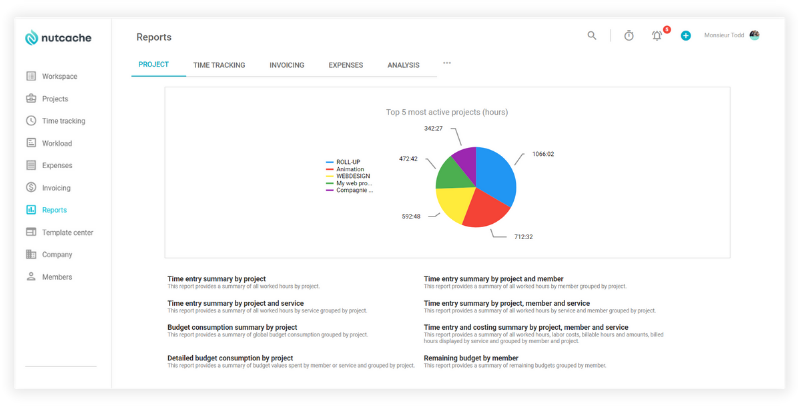
Task: Open the timer stopwatch icon
Action: coord(629,36)
